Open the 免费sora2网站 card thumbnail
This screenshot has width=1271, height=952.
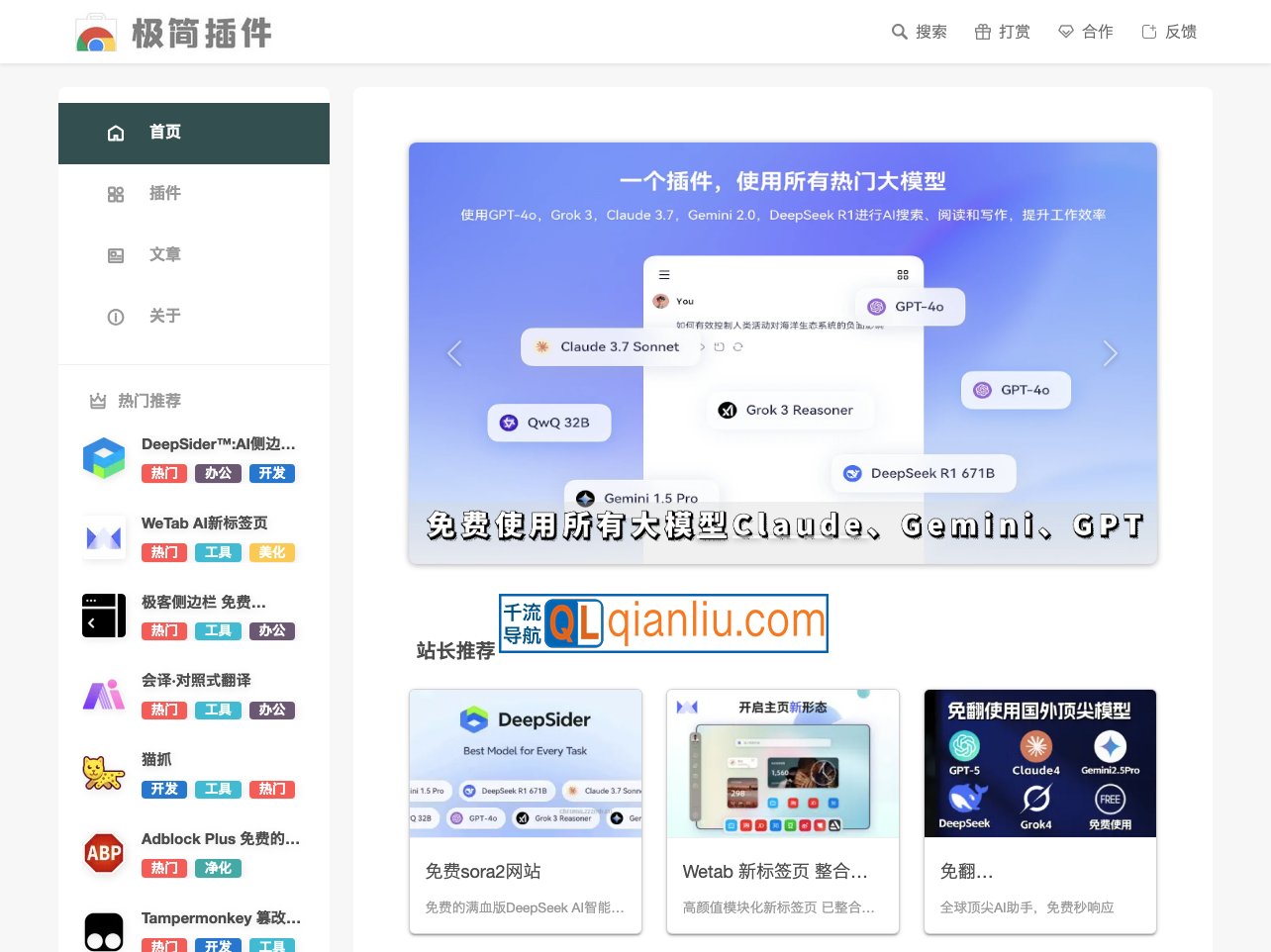point(526,763)
